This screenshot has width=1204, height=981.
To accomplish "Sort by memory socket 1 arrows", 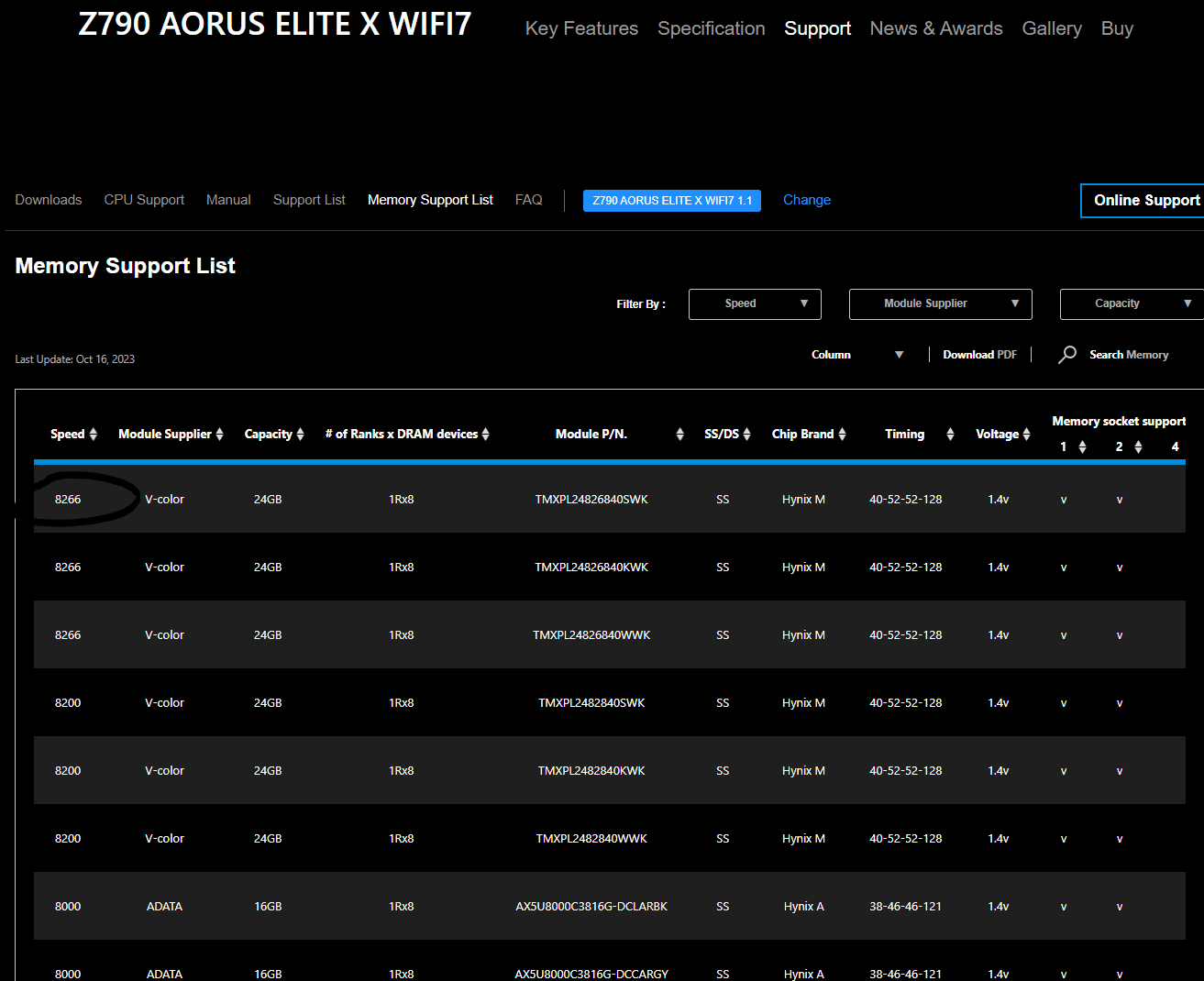I will tap(1083, 447).
